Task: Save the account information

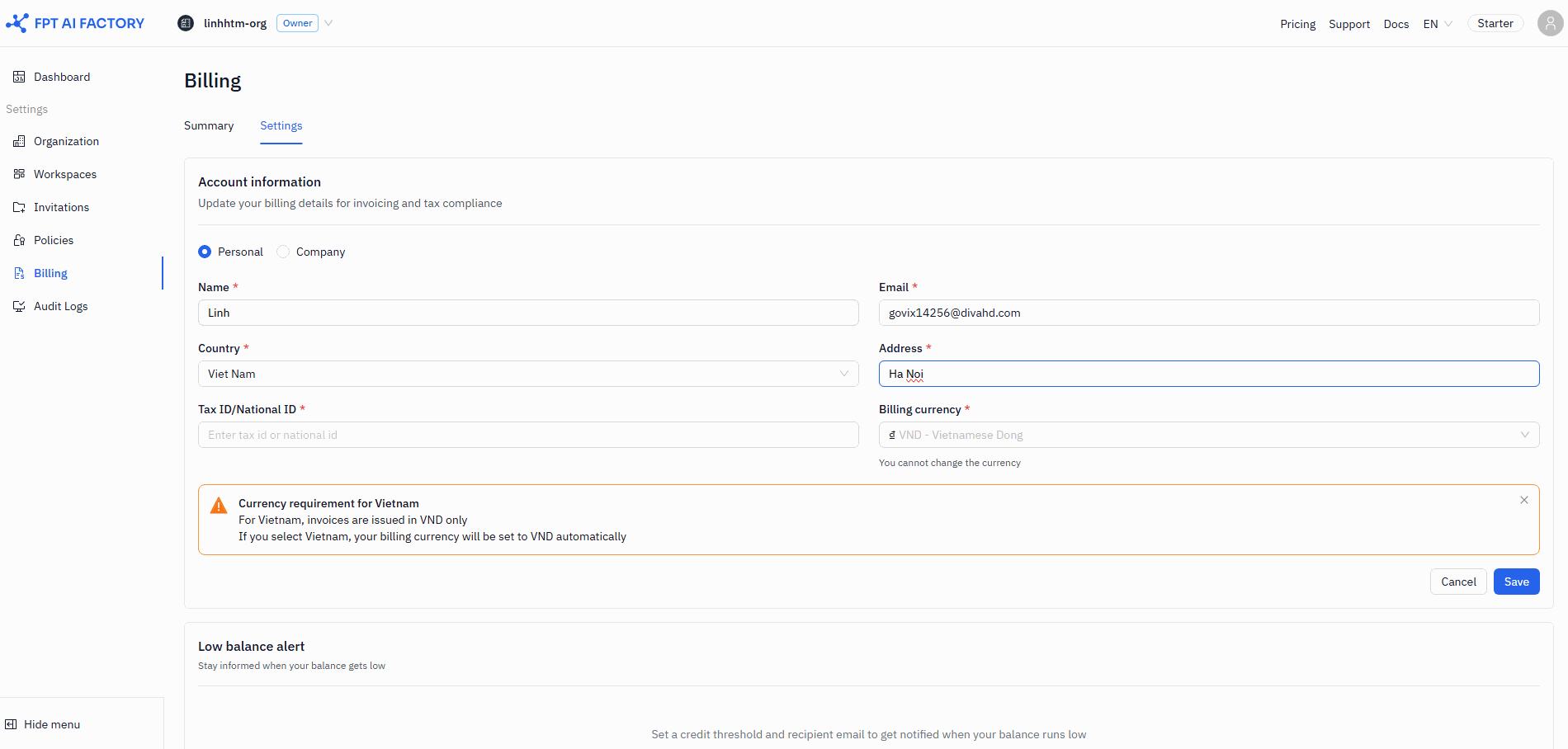Action: (x=1517, y=582)
